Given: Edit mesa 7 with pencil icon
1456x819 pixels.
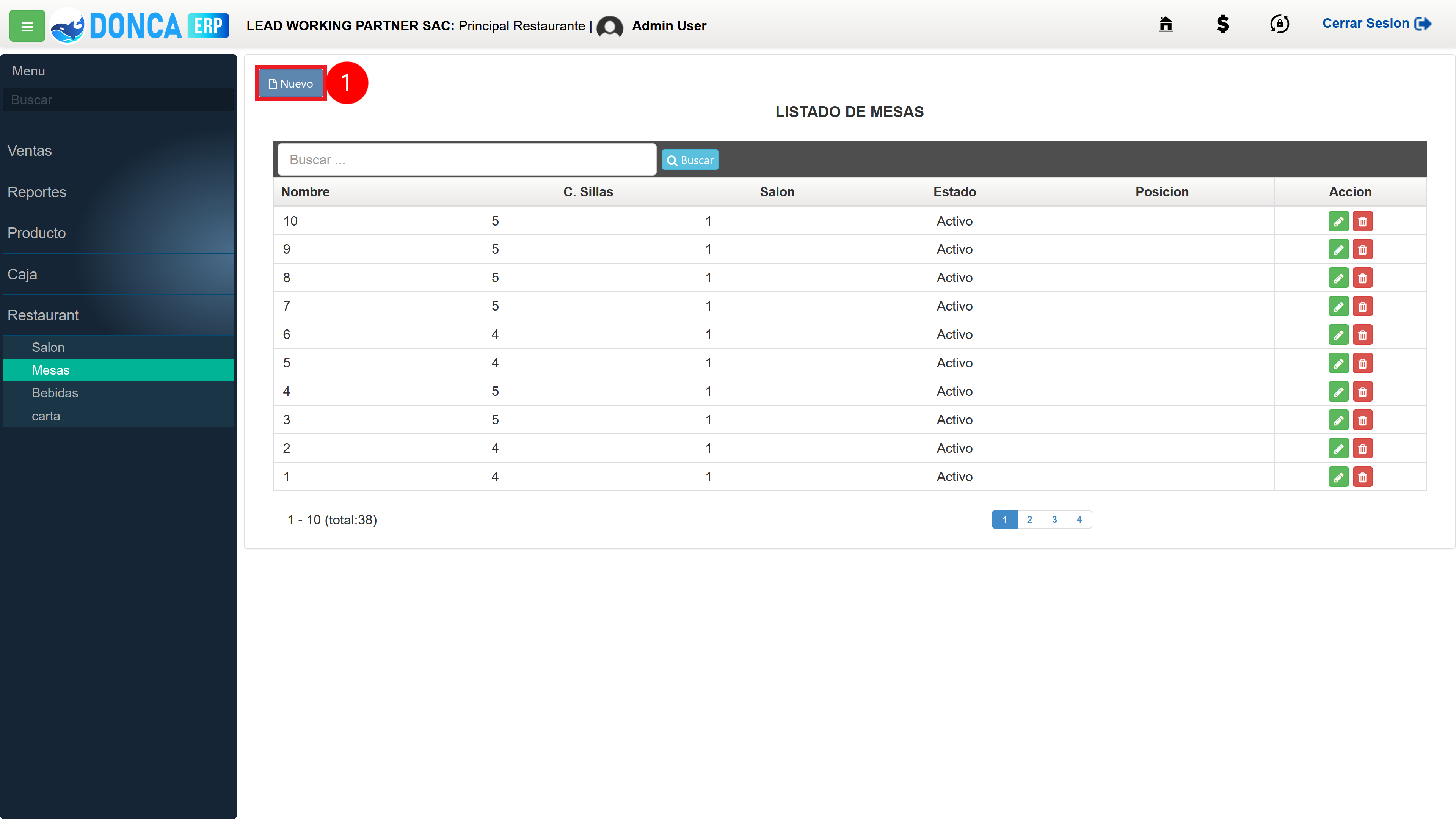Looking at the screenshot, I should 1338,306.
